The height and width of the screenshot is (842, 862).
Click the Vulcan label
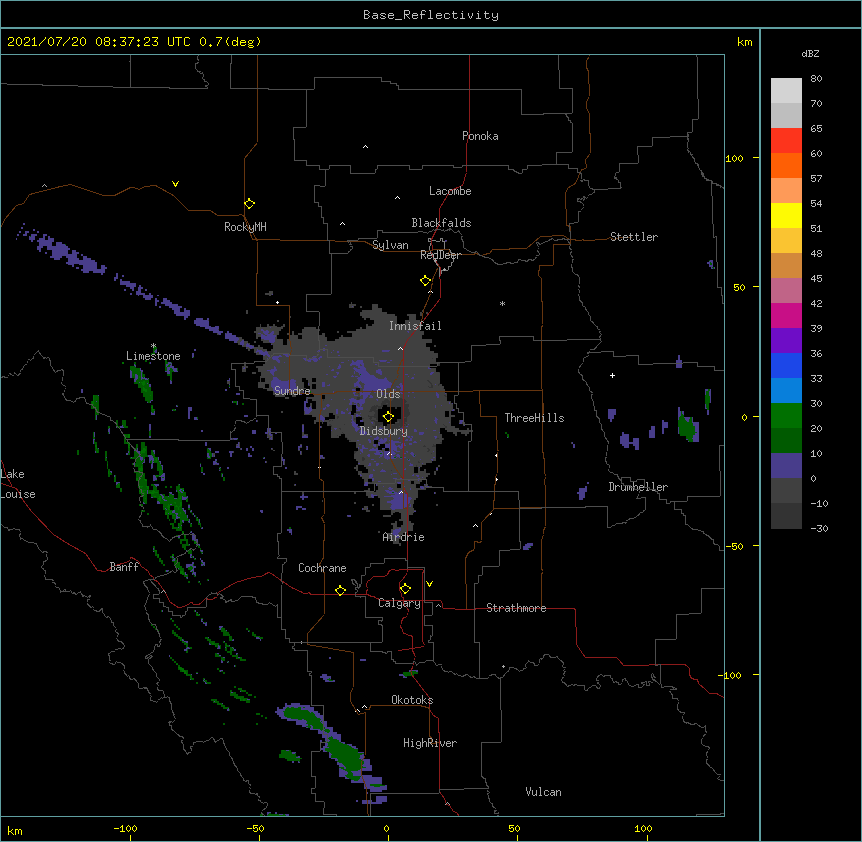tap(543, 792)
